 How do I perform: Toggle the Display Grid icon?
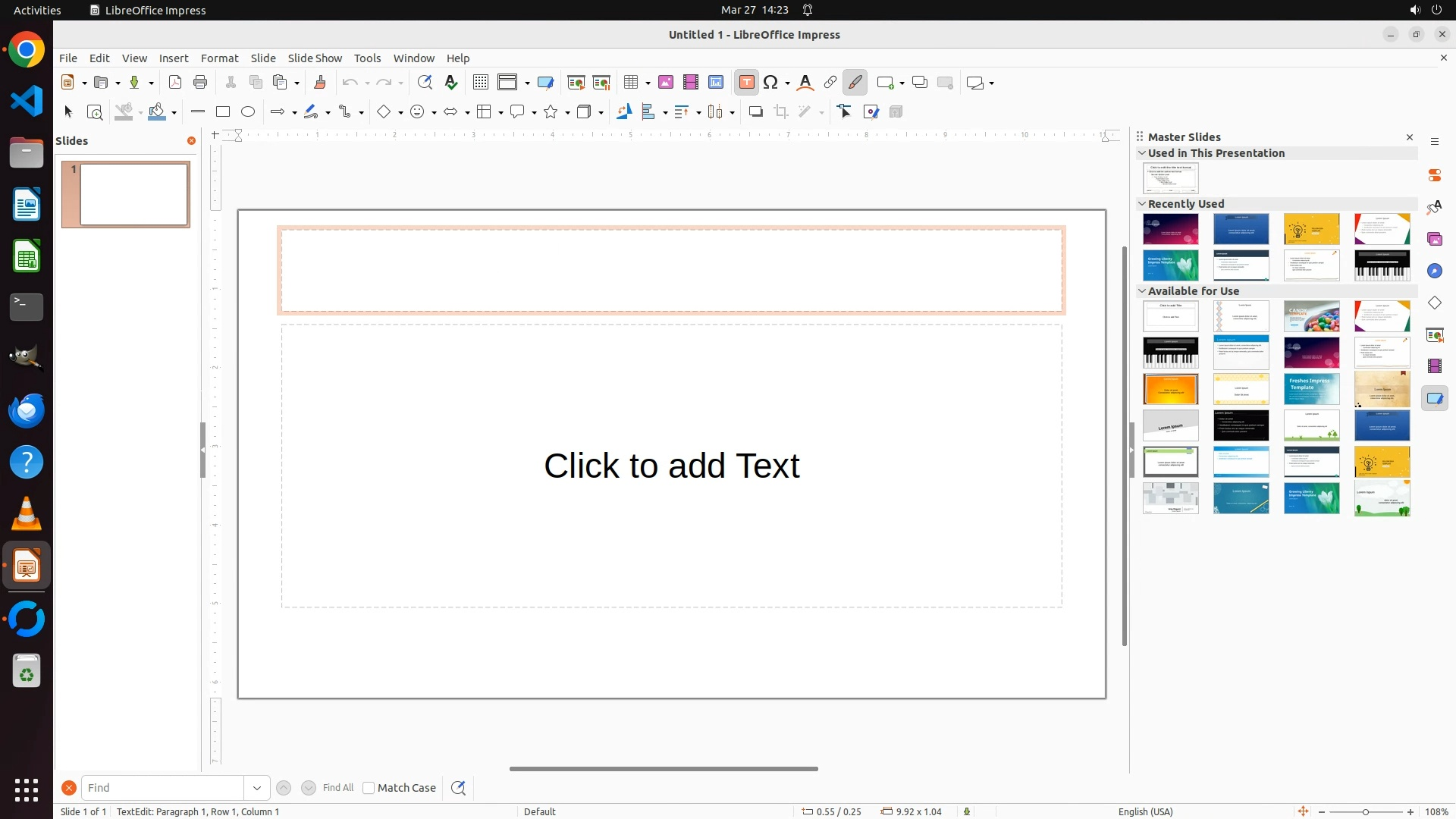click(481, 83)
